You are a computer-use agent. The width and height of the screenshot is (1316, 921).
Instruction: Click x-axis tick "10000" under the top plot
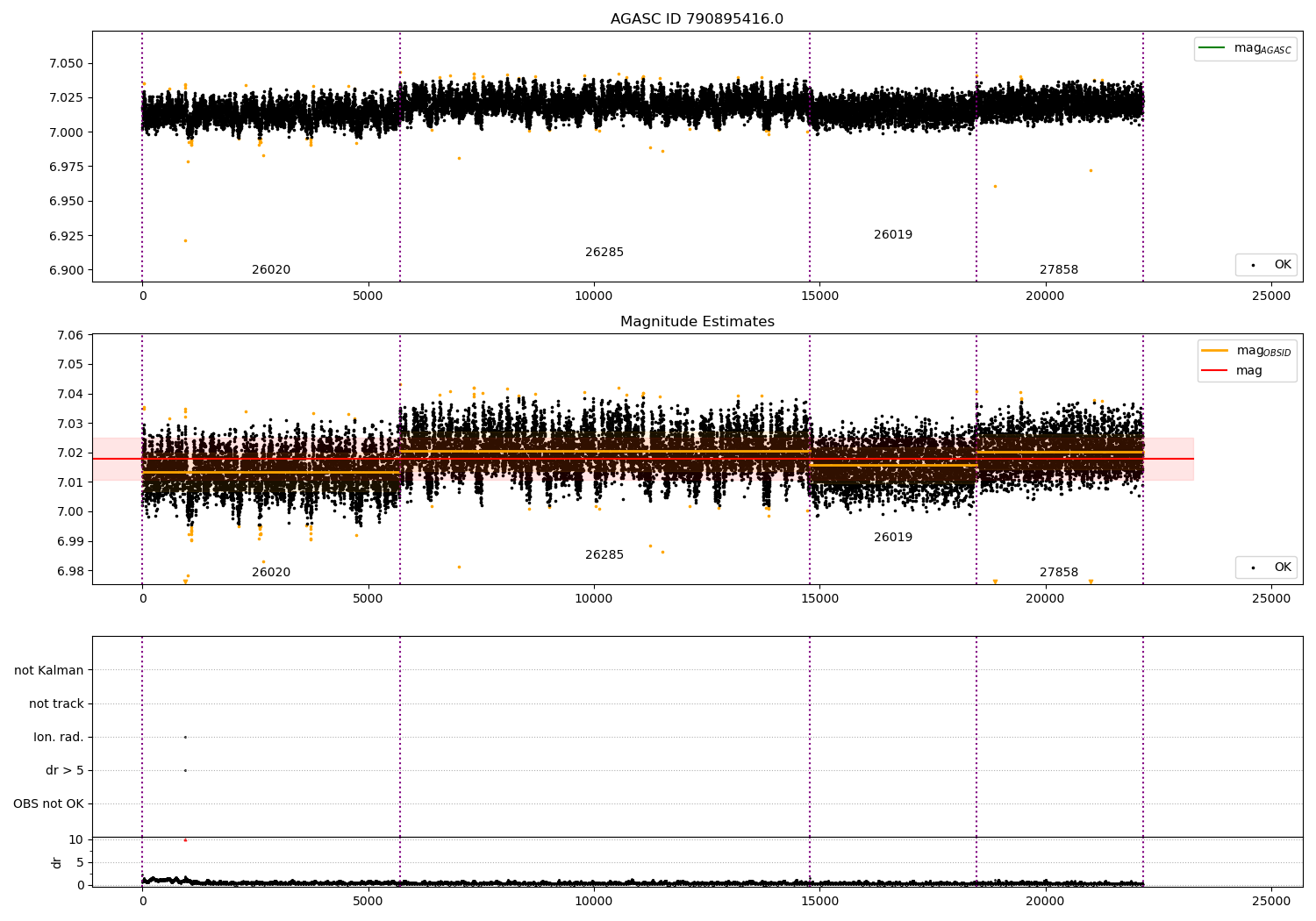point(593,296)
